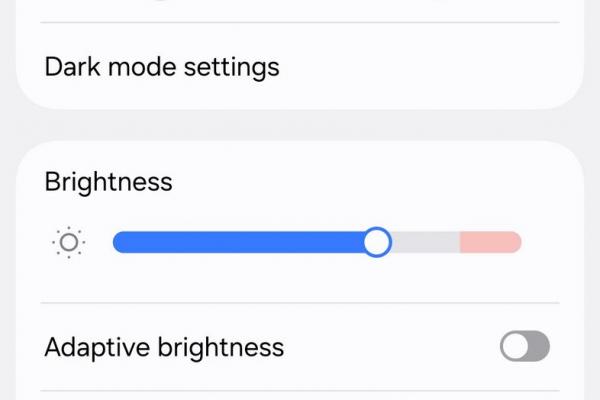Image resolution: width=600 pixels, height=400 pixels.
Task: Open Dark mode settings
Action: [162, 68]
